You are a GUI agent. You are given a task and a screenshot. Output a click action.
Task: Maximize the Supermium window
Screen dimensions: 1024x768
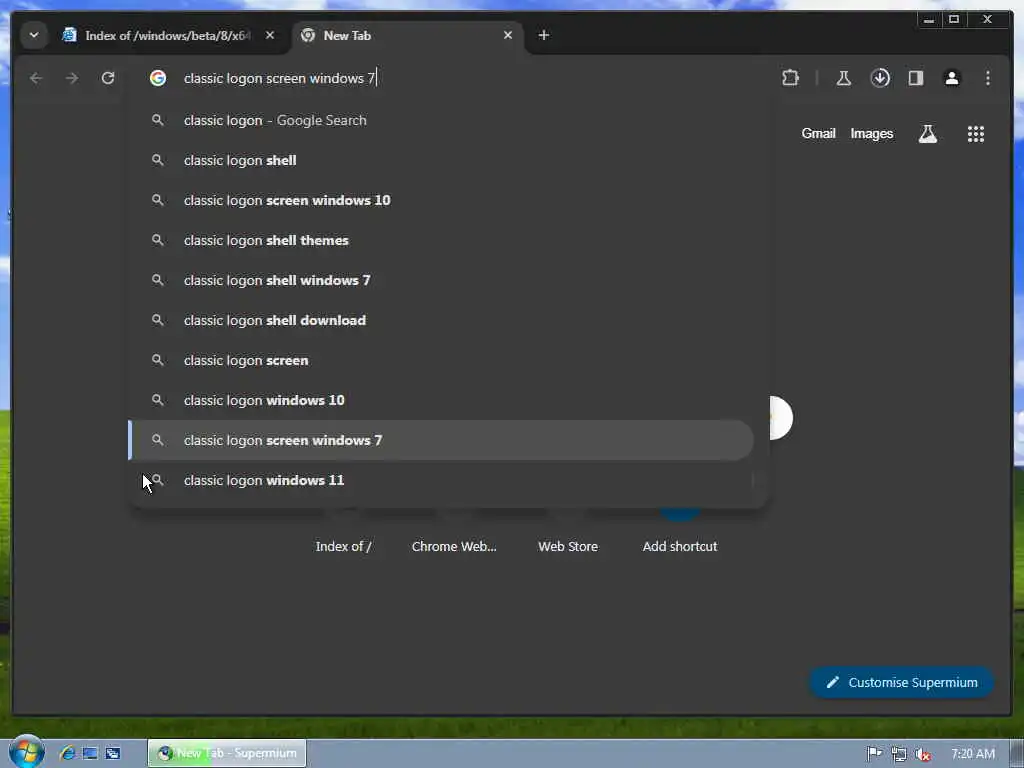(x=954, y=20)
